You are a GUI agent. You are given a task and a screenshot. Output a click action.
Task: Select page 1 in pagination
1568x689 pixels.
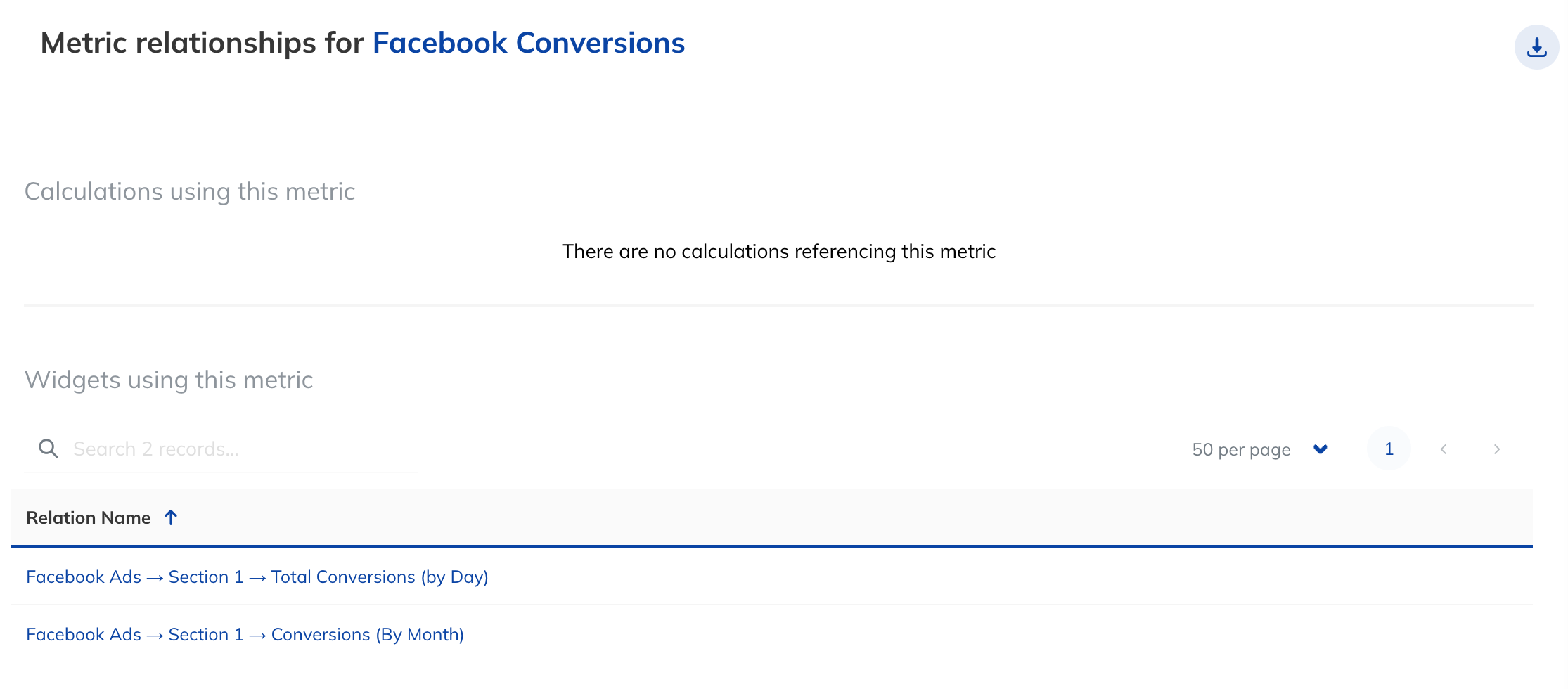[1389, 449]
